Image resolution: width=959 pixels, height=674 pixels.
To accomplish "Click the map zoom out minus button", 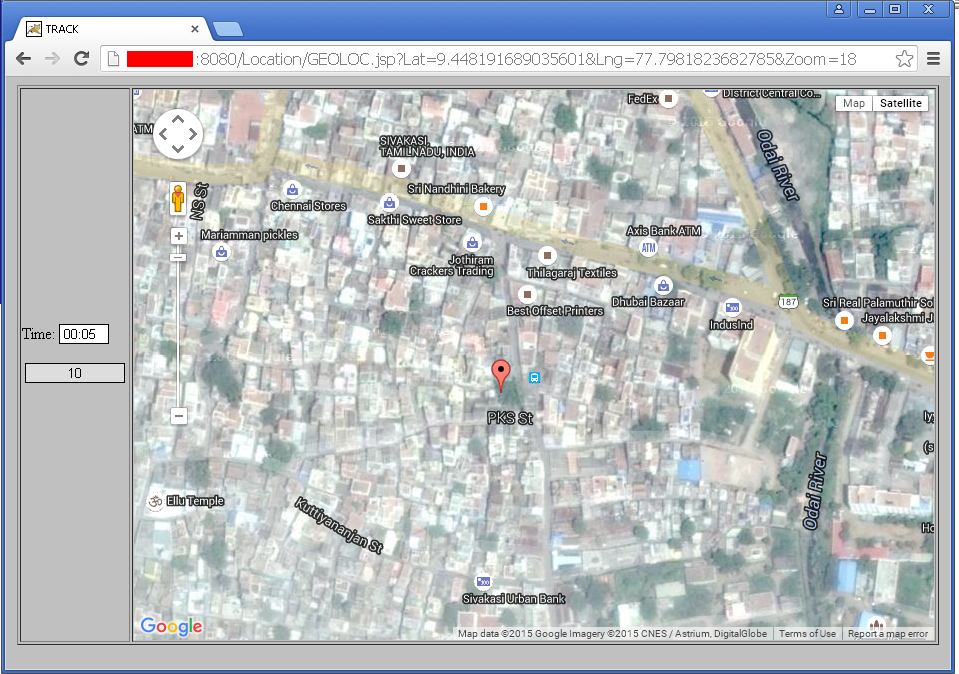I will [x=179, y=417].
